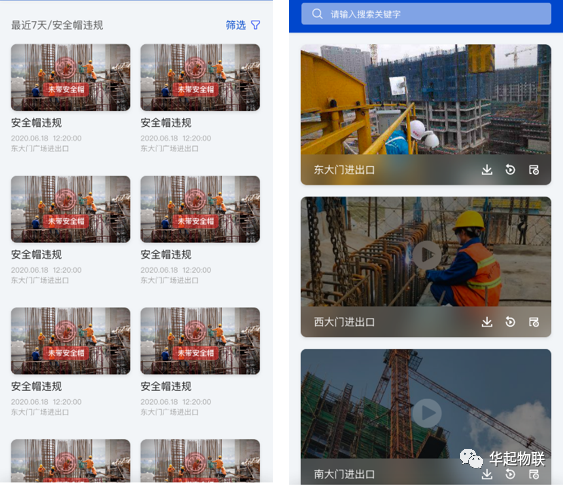Click the search magnifier icon
This screenshot has width=563, height=485.
(317, 14)
